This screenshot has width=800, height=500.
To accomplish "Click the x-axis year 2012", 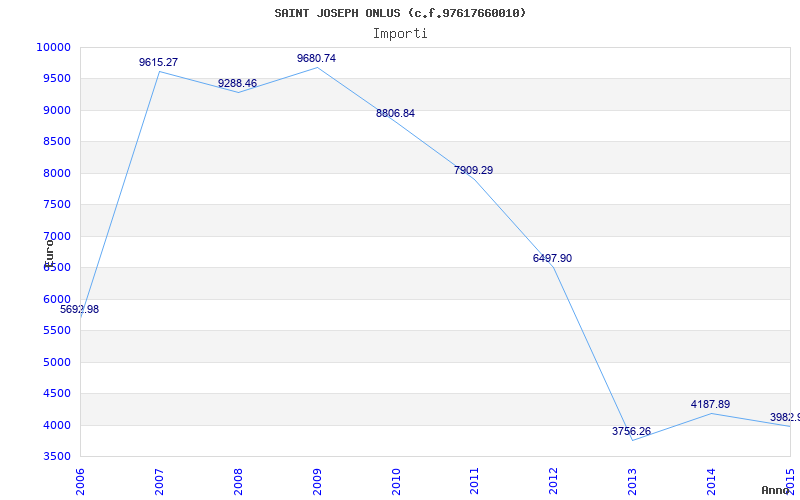I will [x=554, y=481].
